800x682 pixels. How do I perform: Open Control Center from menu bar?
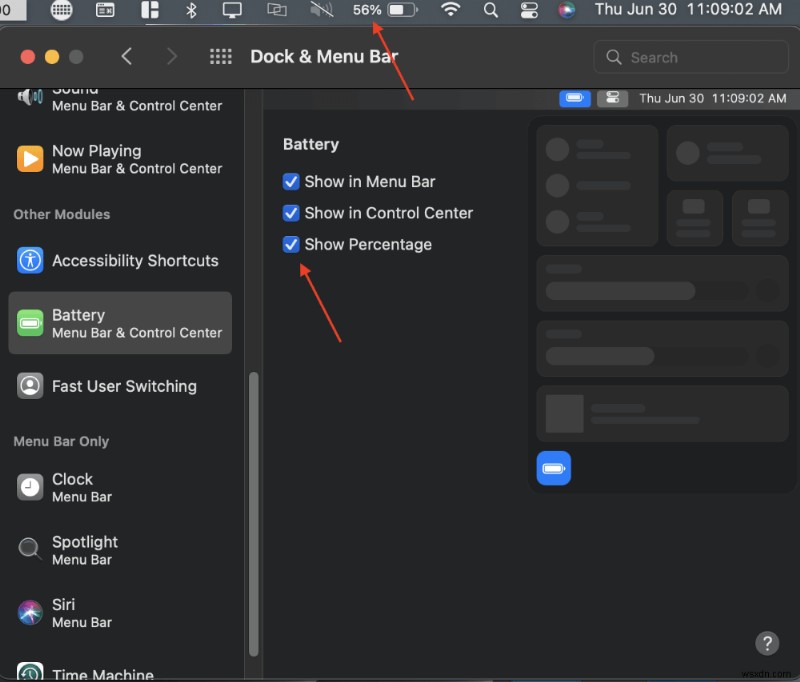tap(528, 11)
